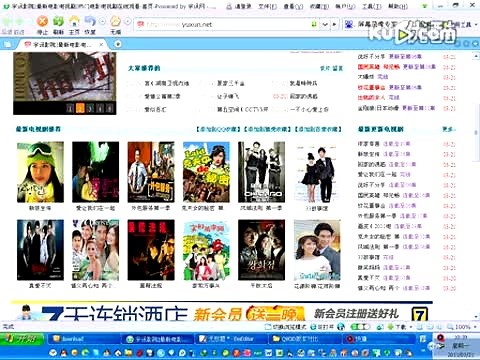Open poster of man in office shirt and tie
This screenshot has width=480, height=360.
[151, 172]
